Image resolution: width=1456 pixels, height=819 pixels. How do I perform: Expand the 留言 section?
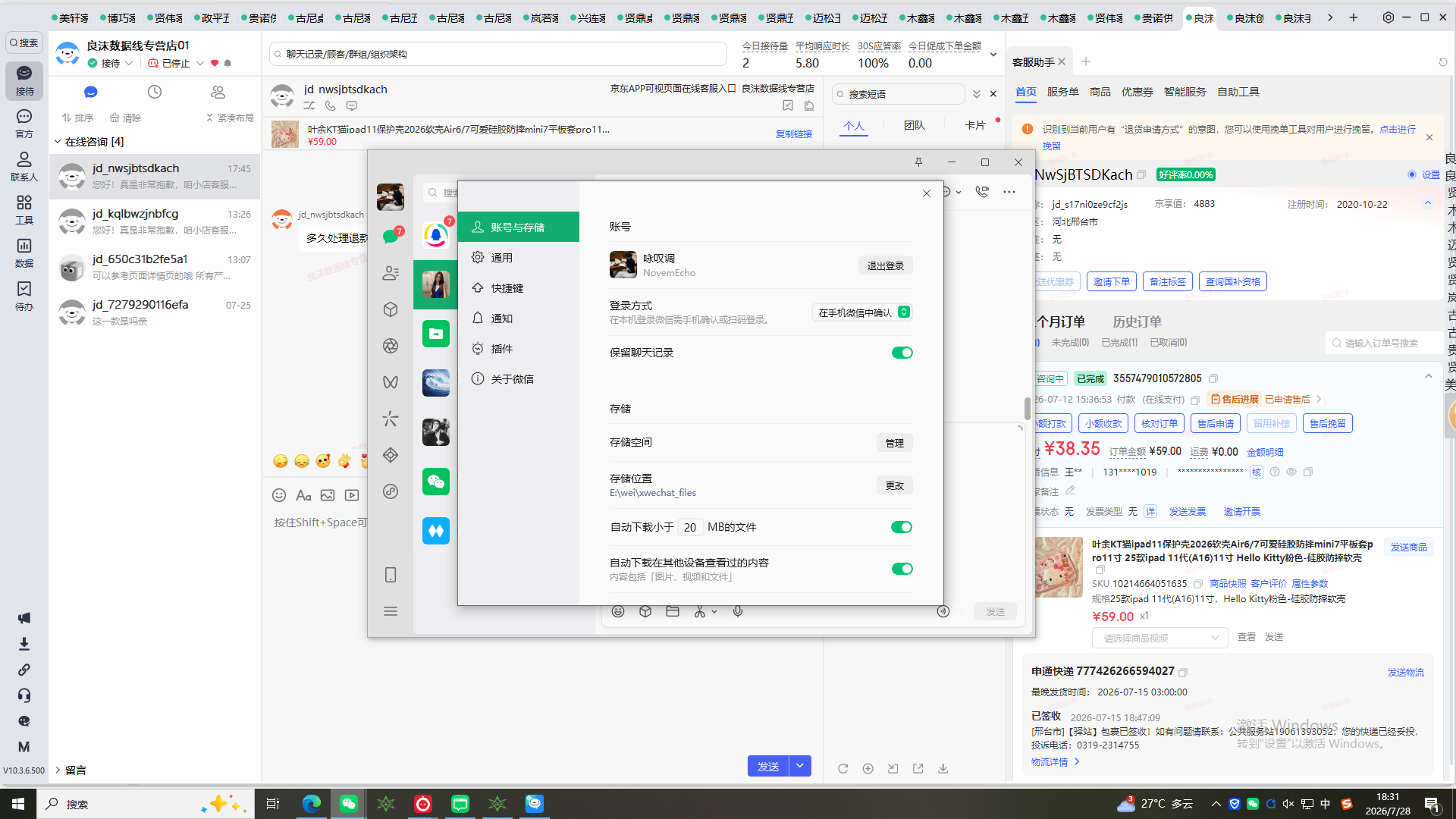point(58,770)
